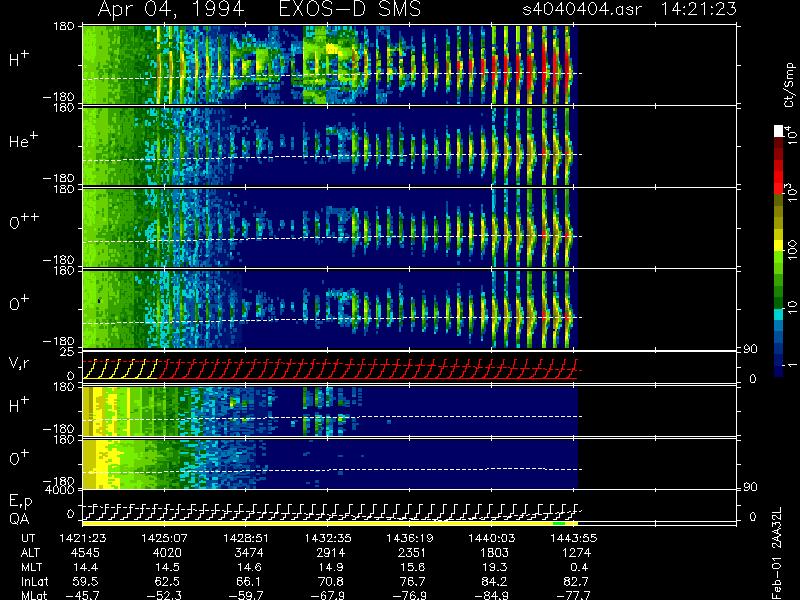Click the green segment in the QA bar
This screenshot has height=600, width=800.
tap(559, 523)
